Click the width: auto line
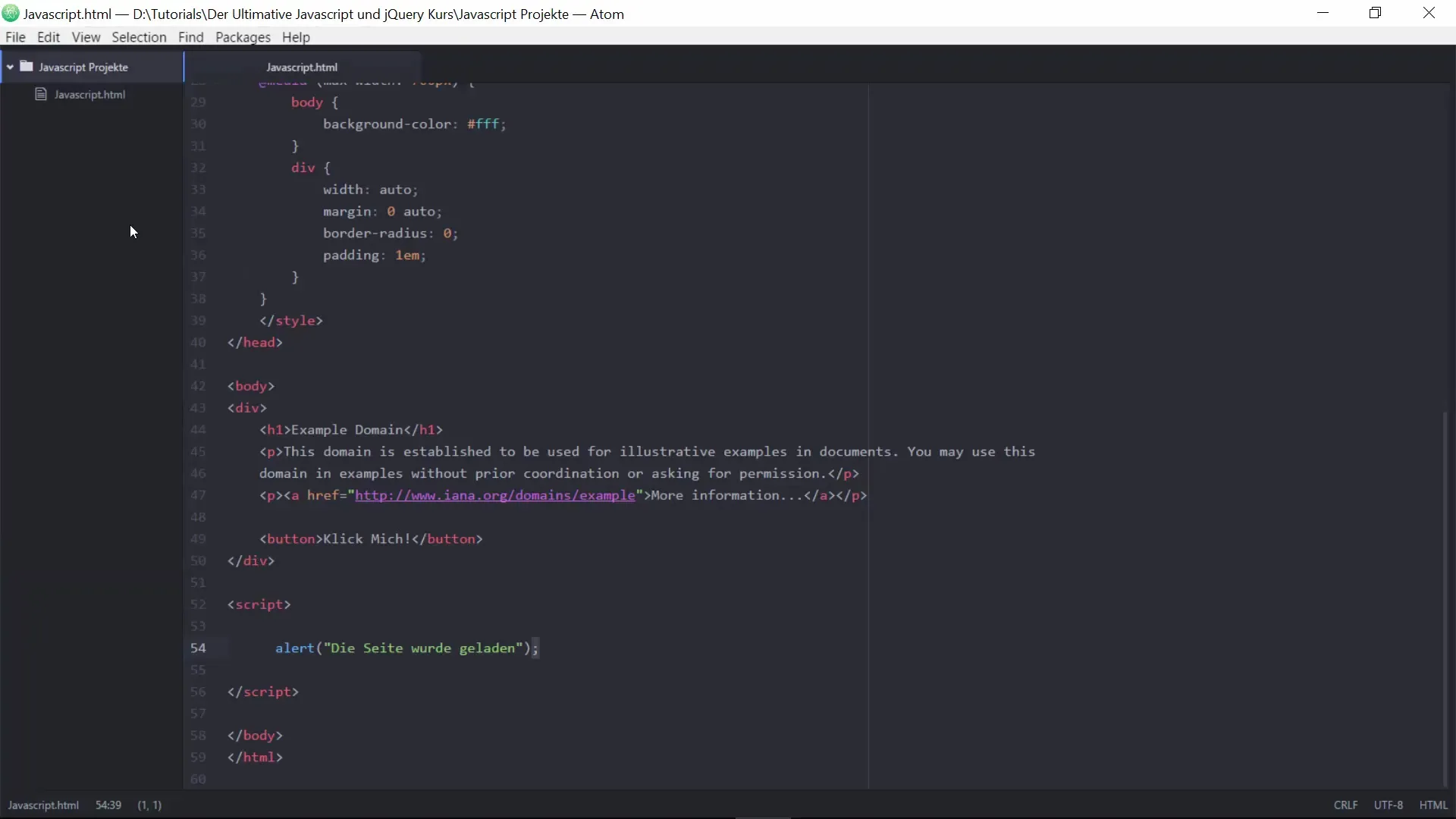Viewport: 1456px width, 819px height. 370,190
